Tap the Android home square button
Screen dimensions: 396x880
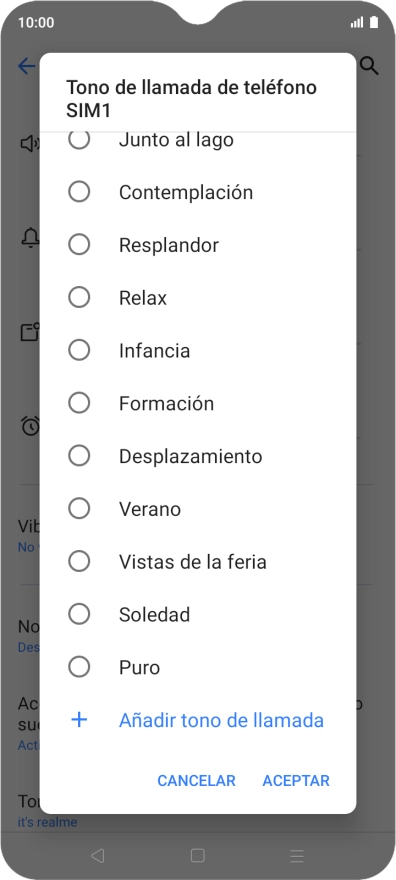tap(197, 855)
